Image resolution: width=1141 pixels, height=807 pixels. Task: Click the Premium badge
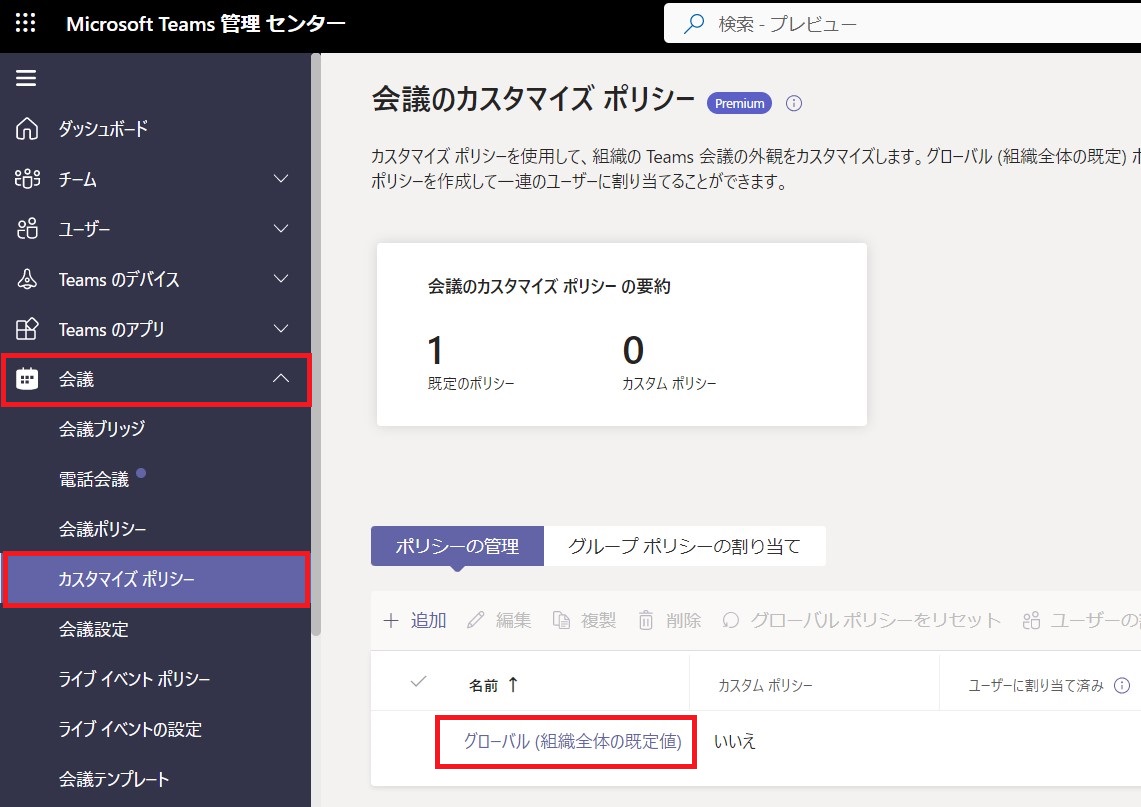pos(739,103)
